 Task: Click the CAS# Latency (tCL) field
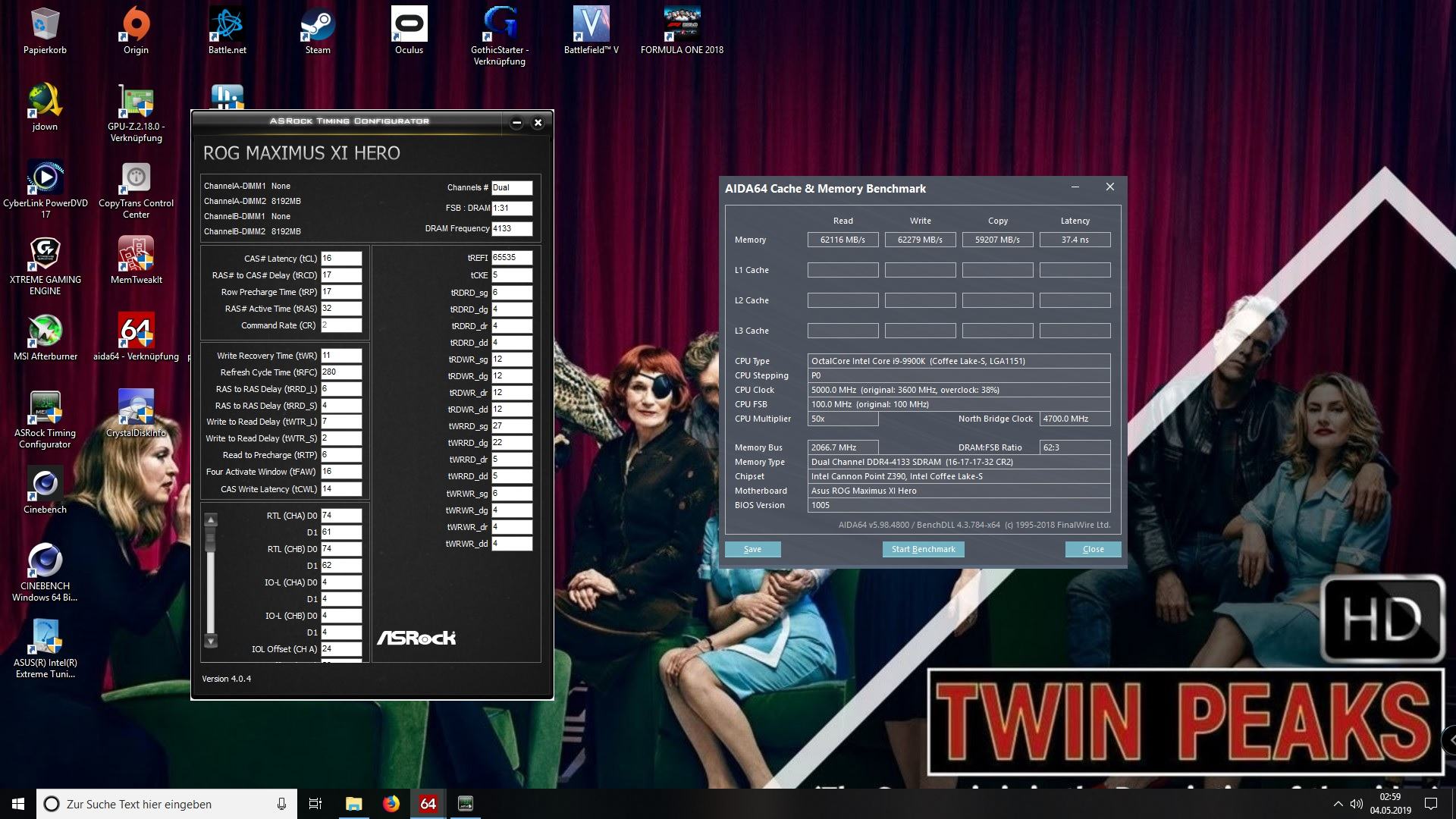click(340, 259)
